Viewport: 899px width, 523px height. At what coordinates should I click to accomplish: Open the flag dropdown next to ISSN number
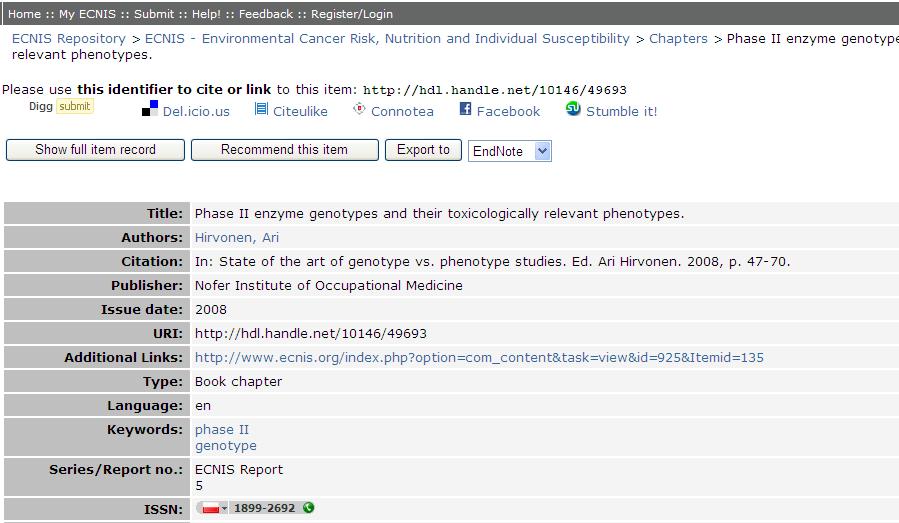[214, 508]
